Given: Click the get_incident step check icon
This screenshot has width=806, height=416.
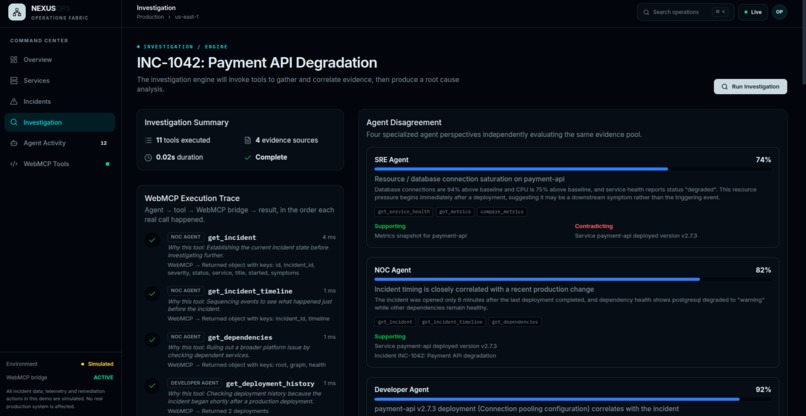Looking at the screenshot, I should point(152,240).
